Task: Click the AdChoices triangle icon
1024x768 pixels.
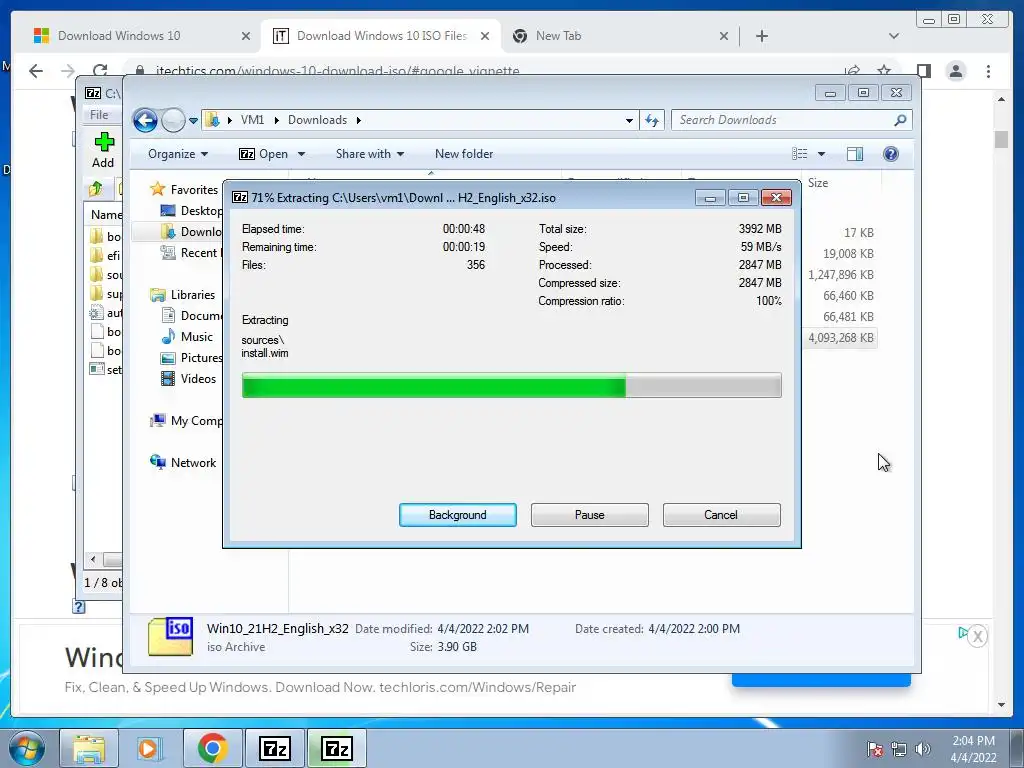Action: pos(963,632)
